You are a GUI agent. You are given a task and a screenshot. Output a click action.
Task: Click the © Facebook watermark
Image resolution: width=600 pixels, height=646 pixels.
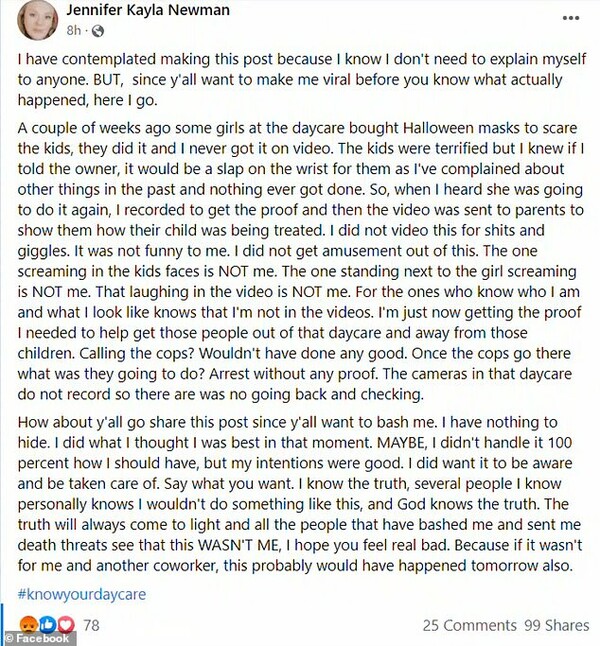[x=38, y=639]
